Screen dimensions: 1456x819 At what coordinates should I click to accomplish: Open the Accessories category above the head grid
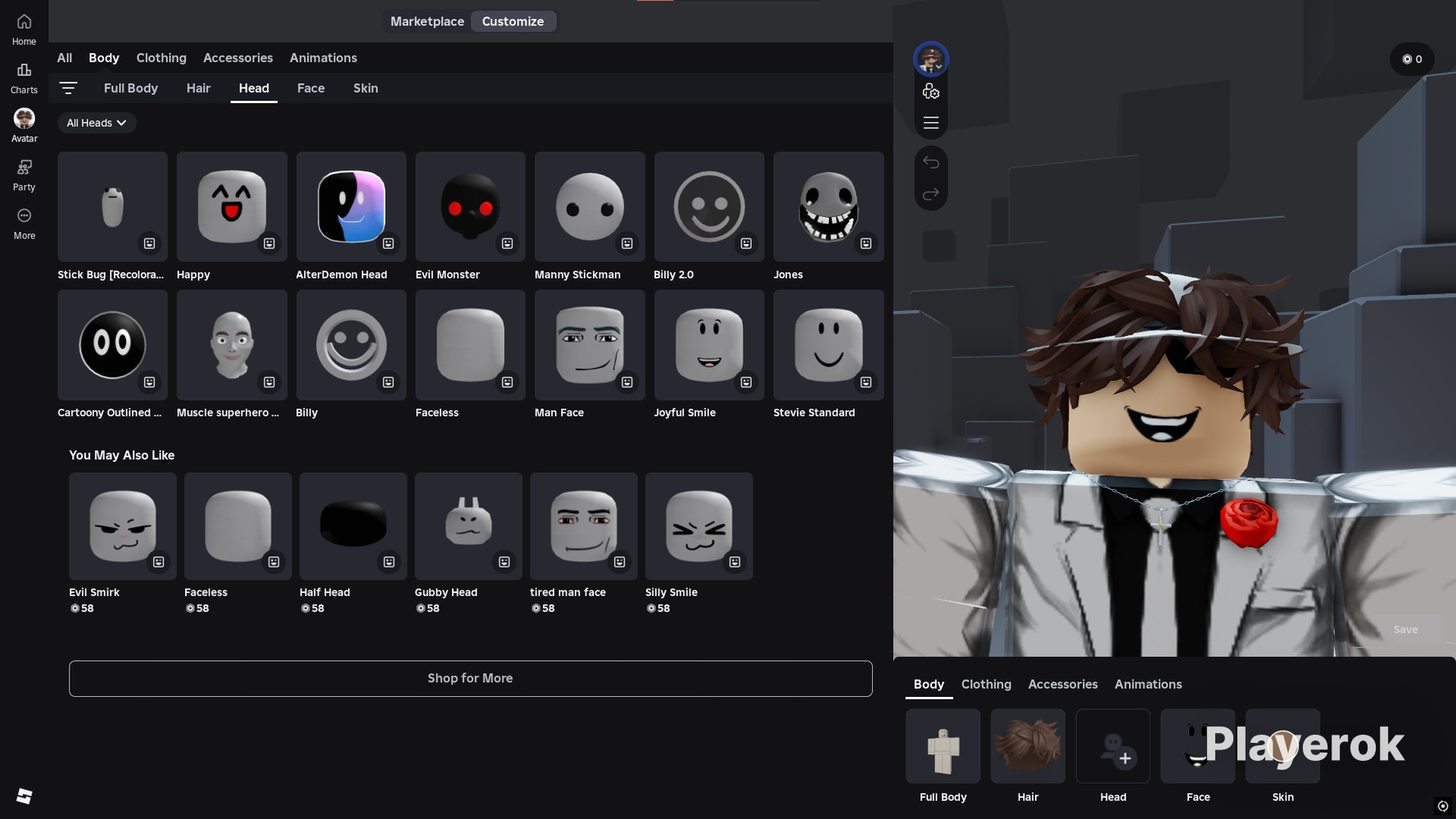point(237,58)
